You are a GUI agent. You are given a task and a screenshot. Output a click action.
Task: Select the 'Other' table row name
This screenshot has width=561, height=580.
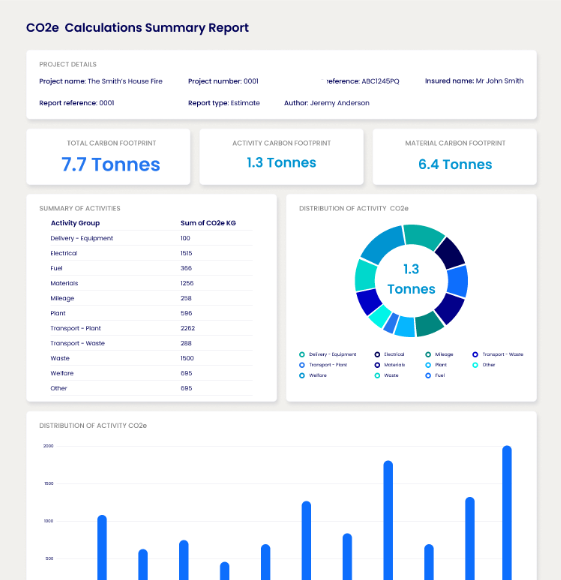59,388
